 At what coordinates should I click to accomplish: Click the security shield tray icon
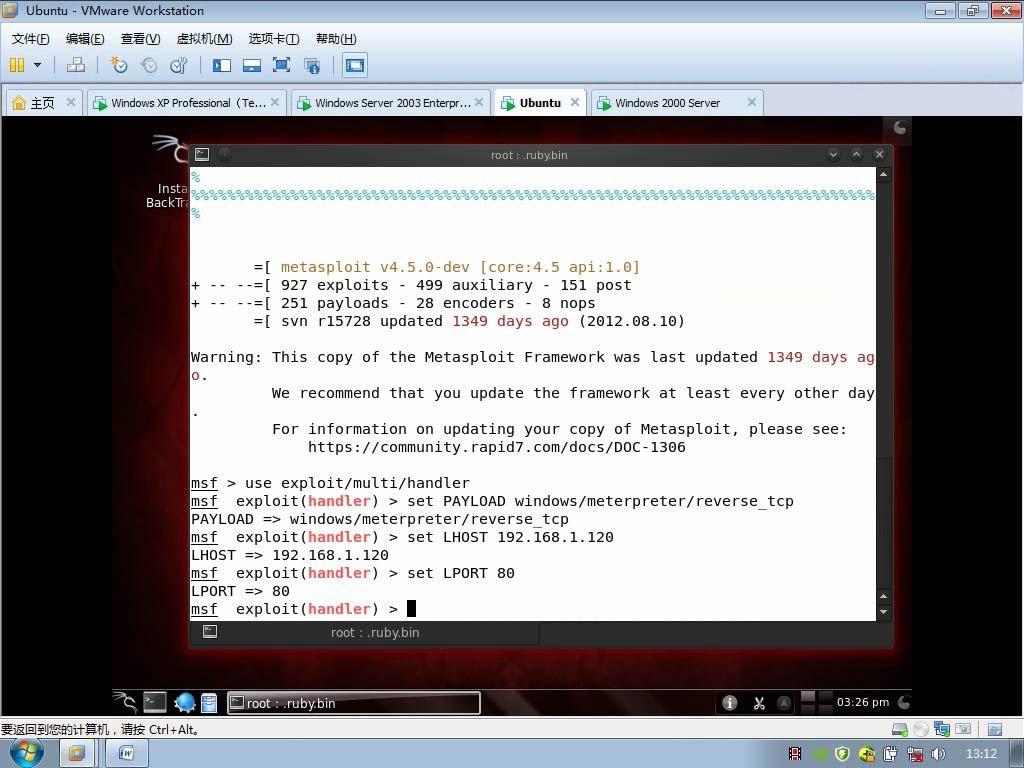point(842,754)
